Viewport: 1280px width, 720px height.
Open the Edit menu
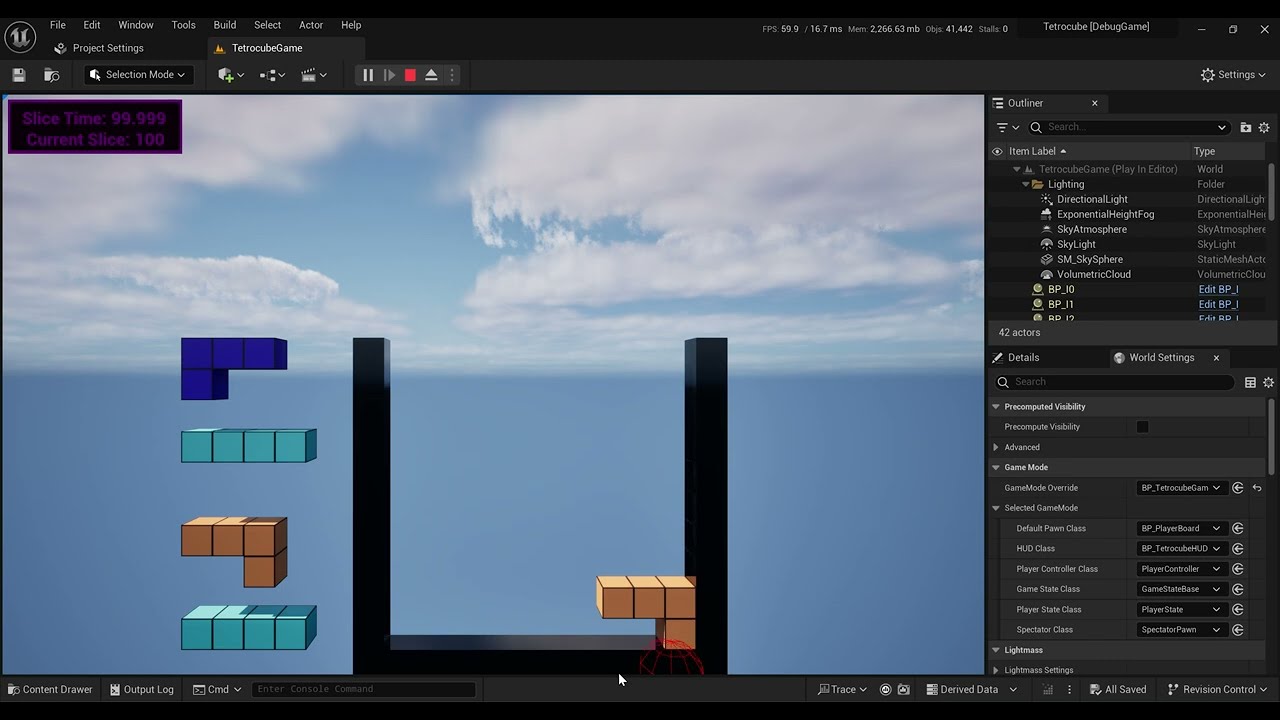(x=92, y=25)
